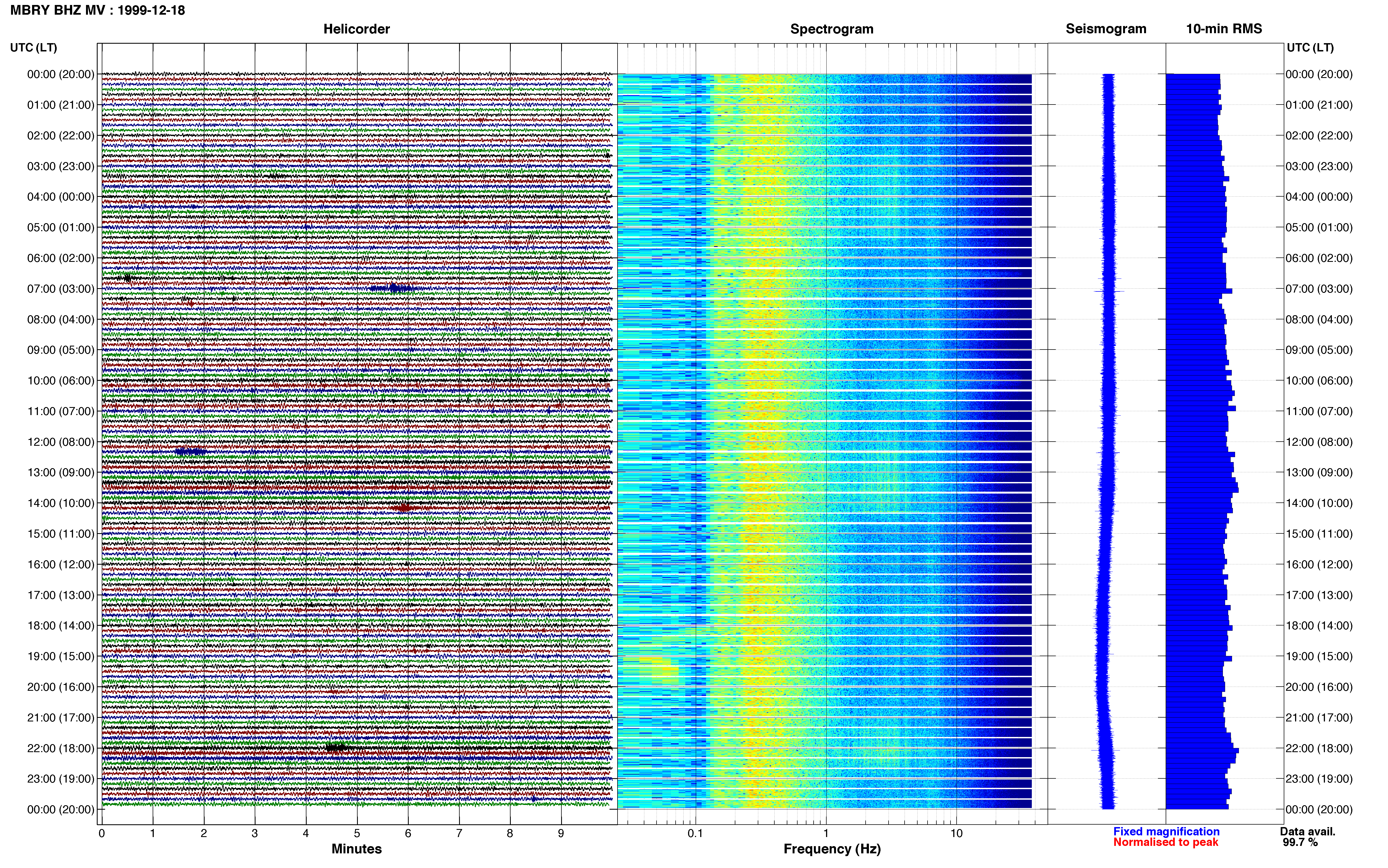Click left axis label 01:00 (21:00)

(61, 105)
